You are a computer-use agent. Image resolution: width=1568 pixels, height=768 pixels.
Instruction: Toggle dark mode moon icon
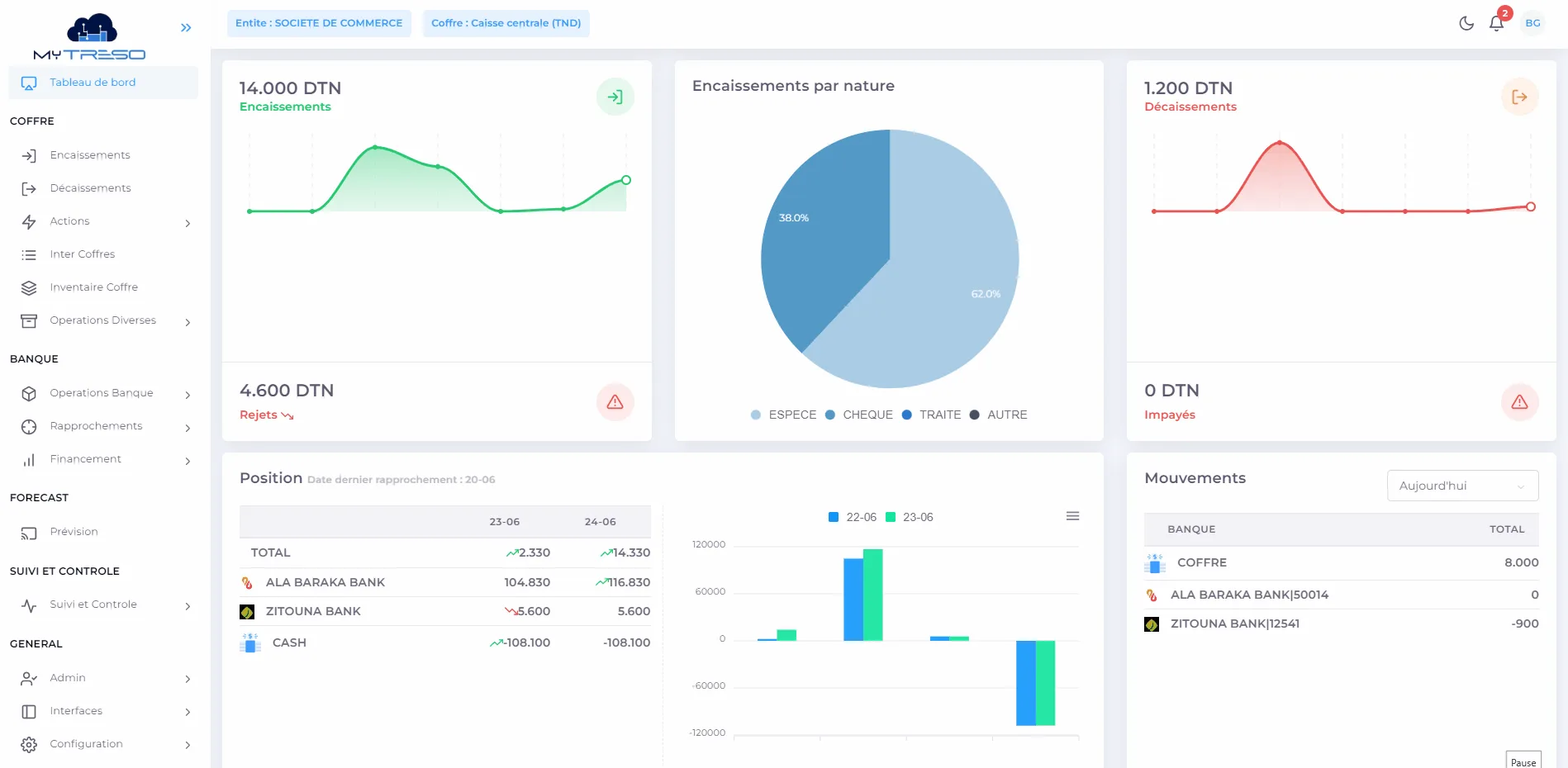coord(1466,23)
